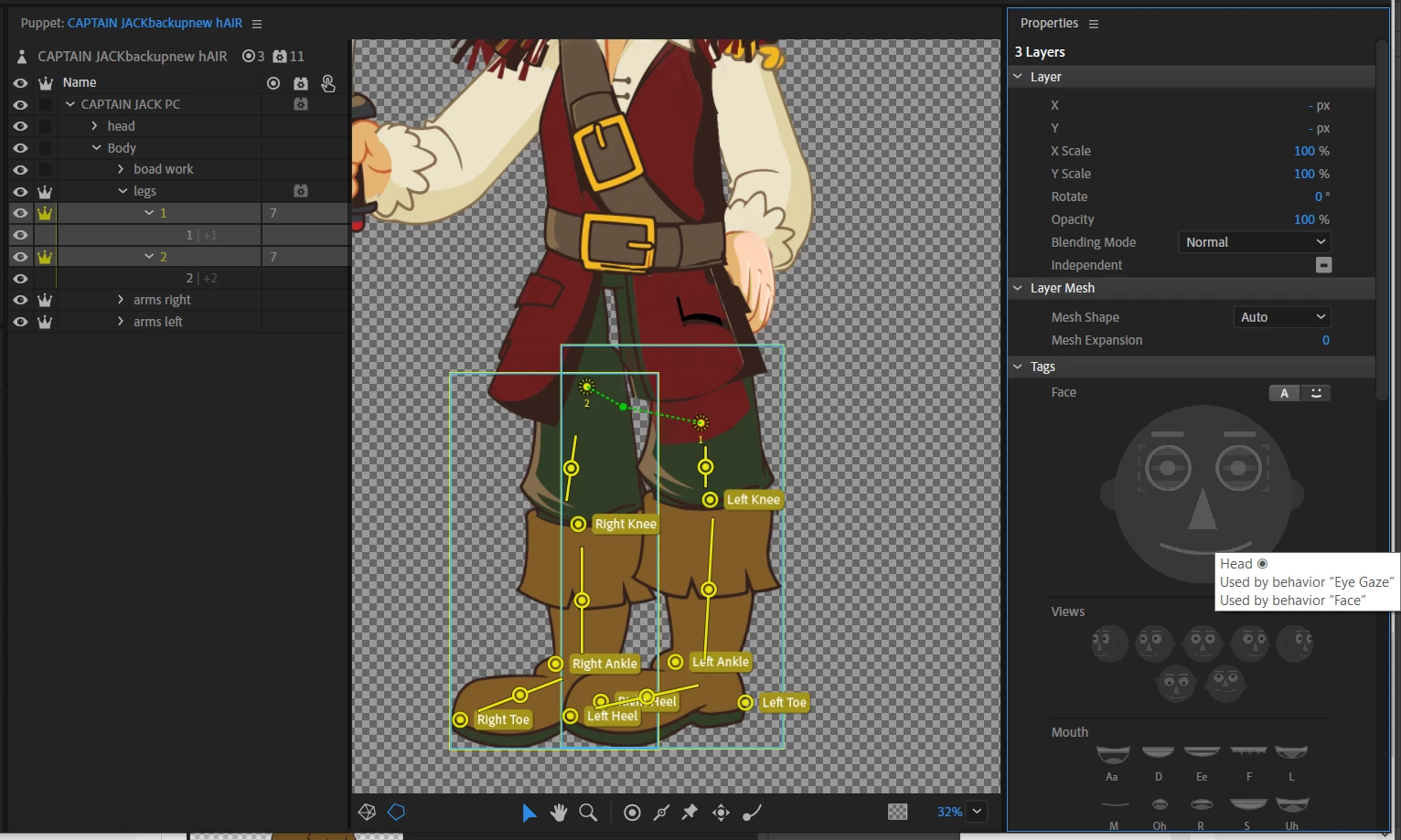The image size is (1401, 840).
Task: Click the crown column header icon
Action: tap(45, 83)
